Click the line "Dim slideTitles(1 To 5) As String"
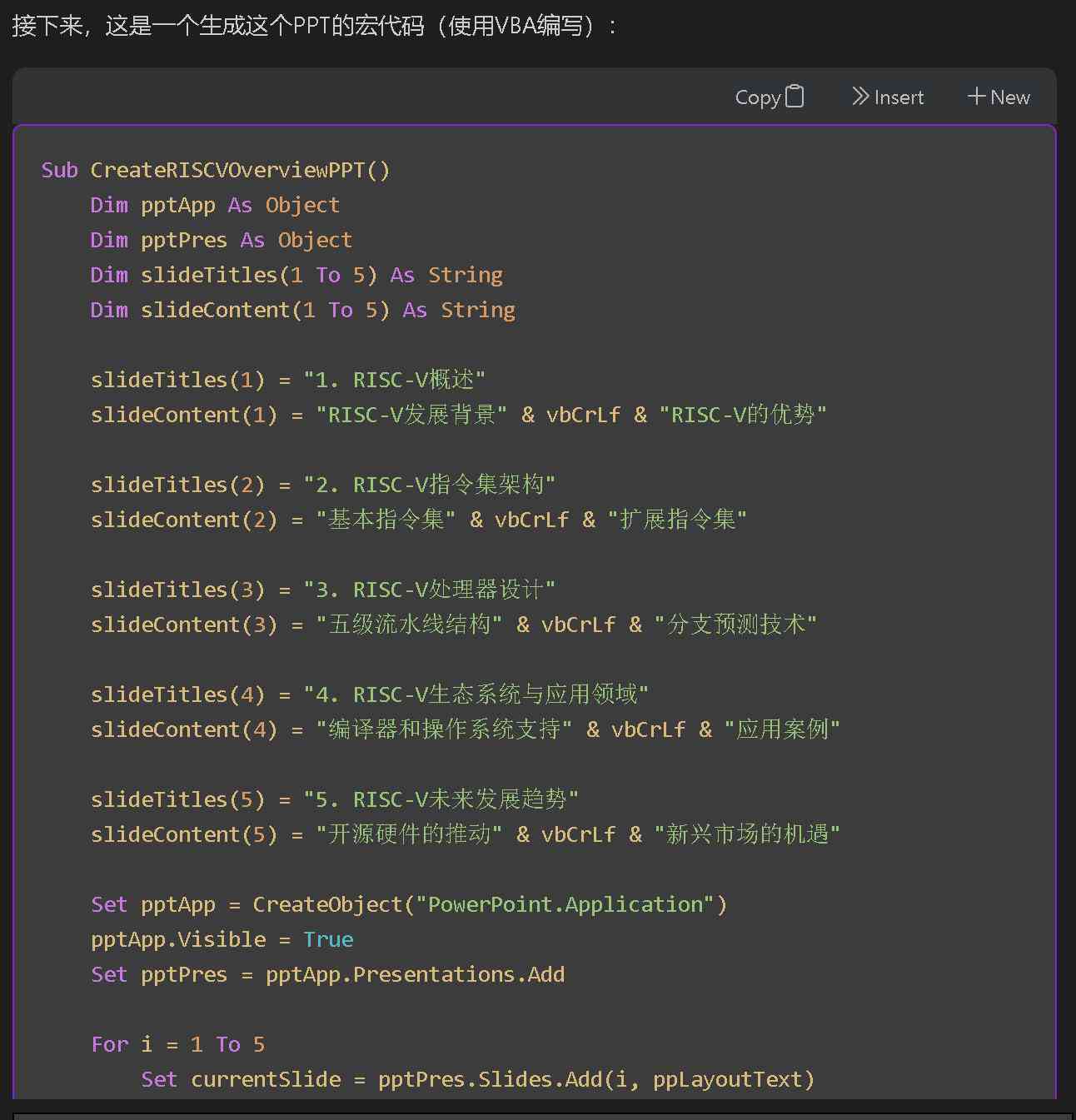 pyautogui.click(x=296, y=275)
